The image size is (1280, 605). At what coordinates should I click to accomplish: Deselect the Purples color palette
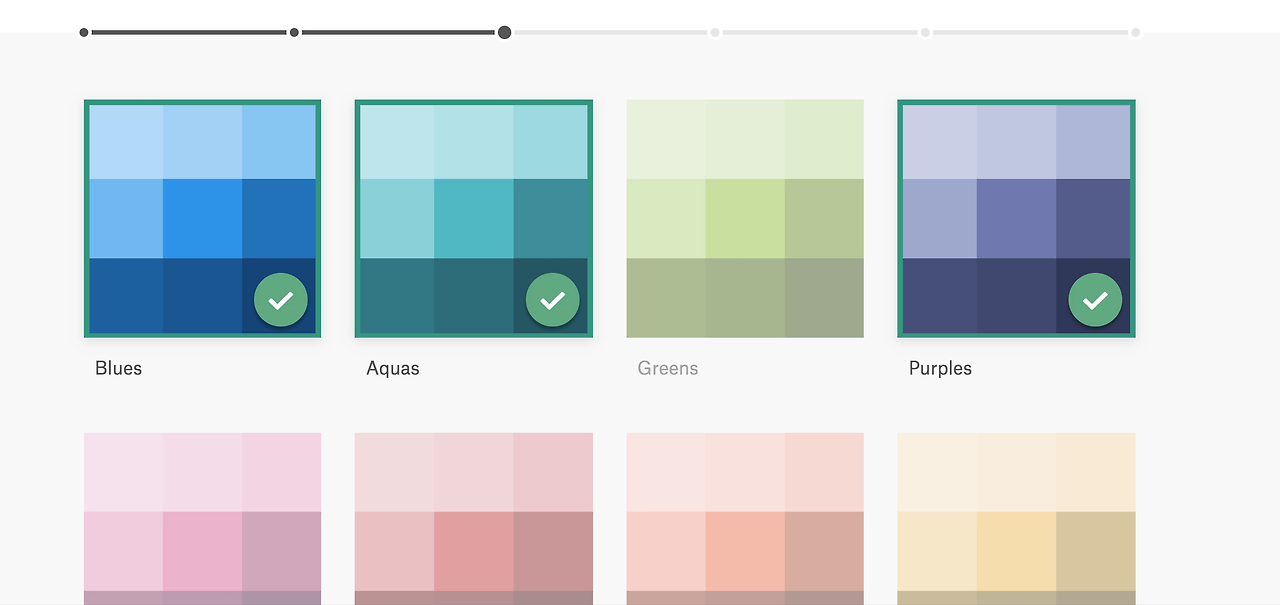pyautogui.click(x=1016, y=218)
